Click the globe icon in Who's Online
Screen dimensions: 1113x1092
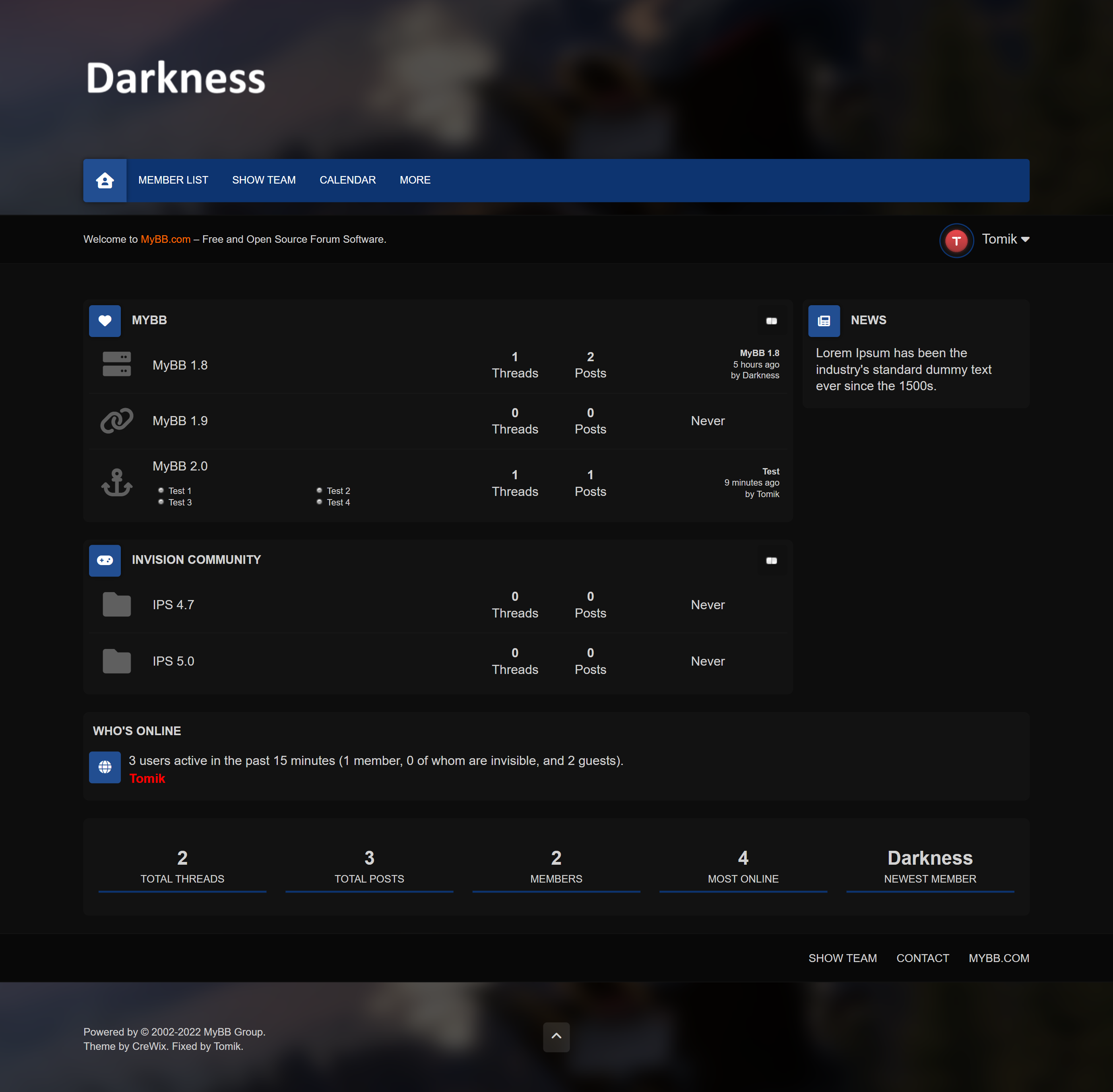pyautogui.click(x=105, y=767)
